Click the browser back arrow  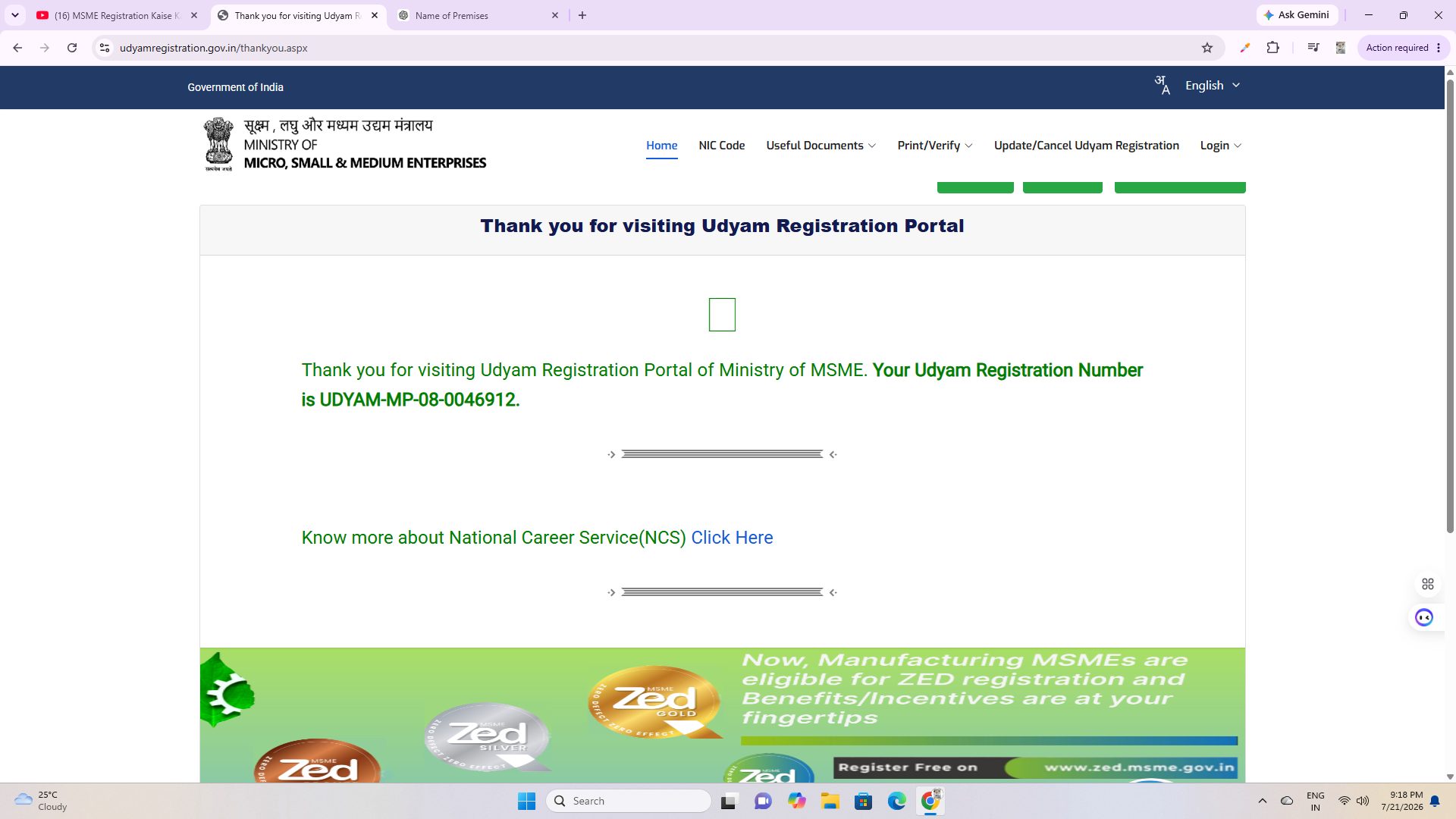pyautogui.click(x=17, y=48)
